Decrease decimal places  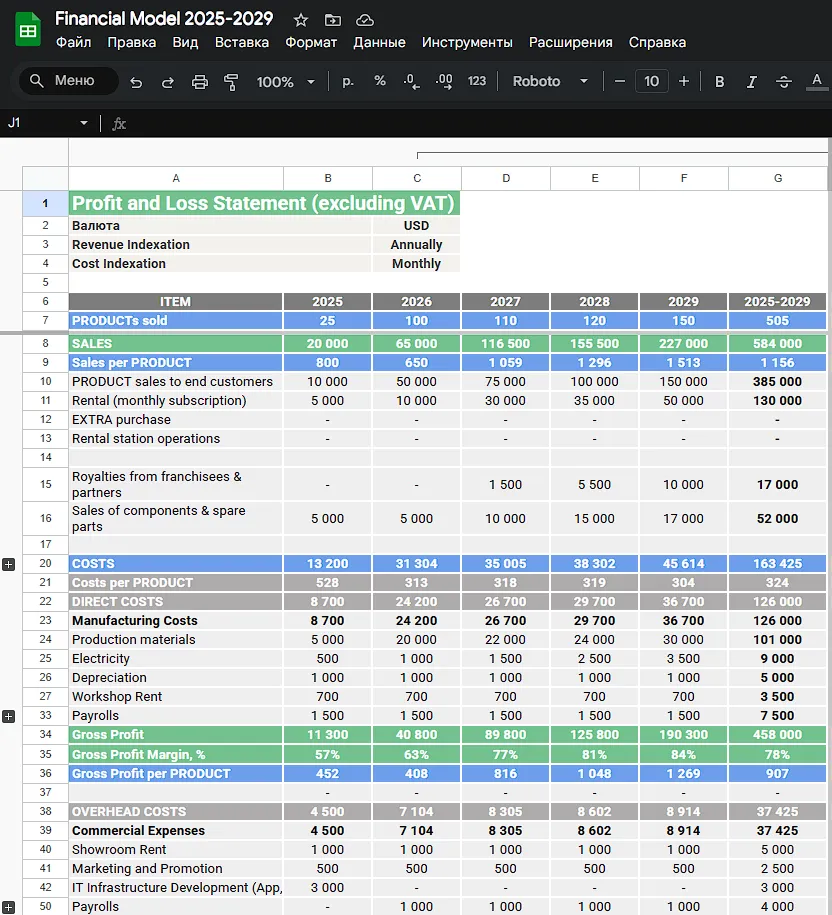coord(411,81)
